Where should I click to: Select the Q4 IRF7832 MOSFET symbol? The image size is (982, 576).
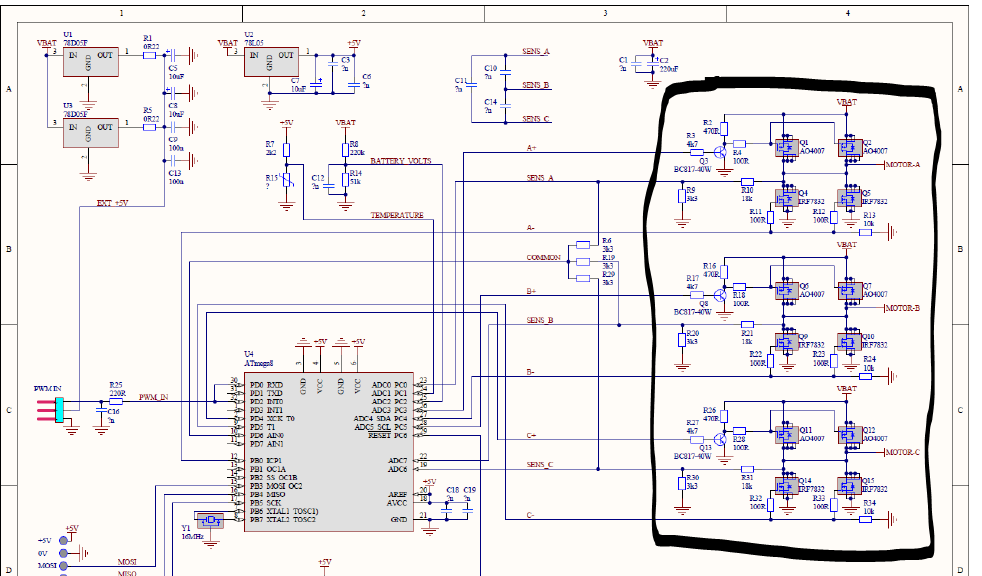click(x=786, y=198)
